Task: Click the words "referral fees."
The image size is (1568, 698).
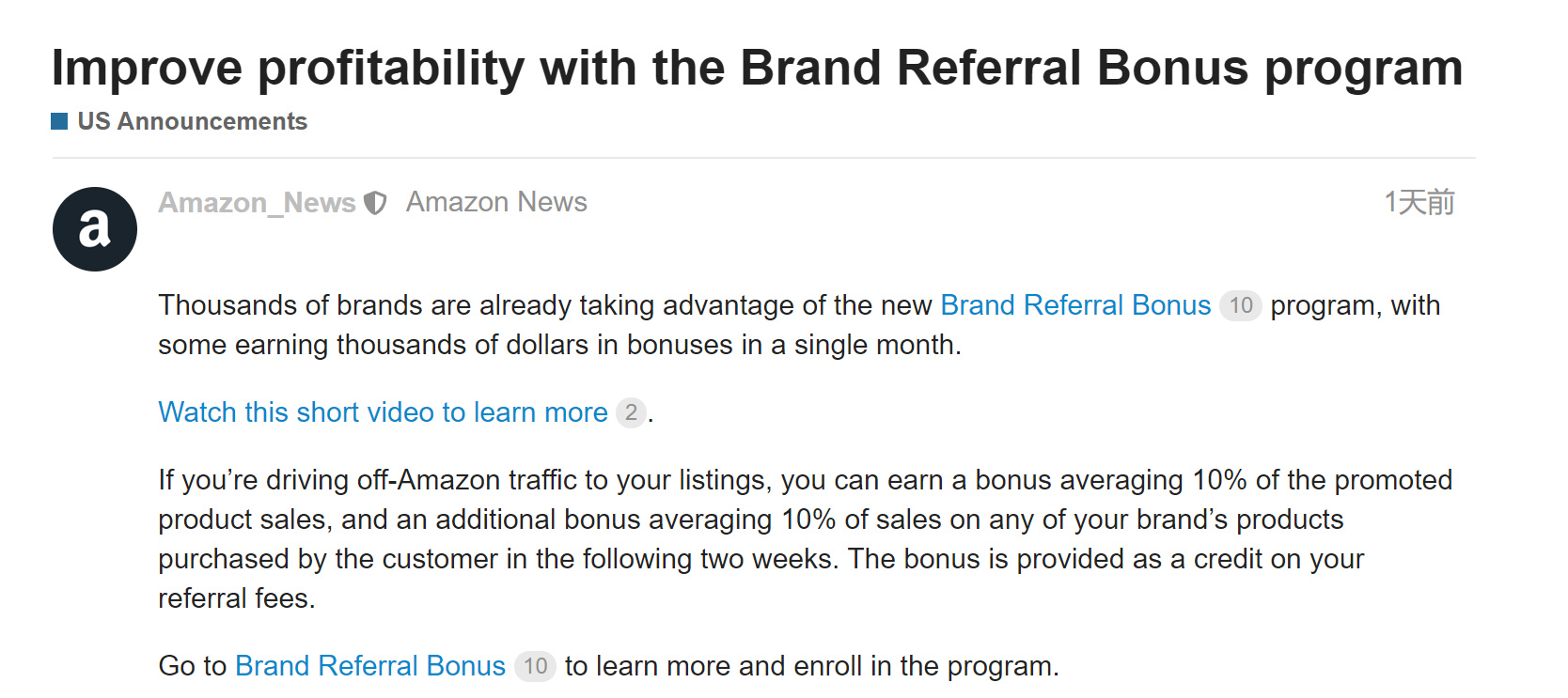Action: point(236,598)
